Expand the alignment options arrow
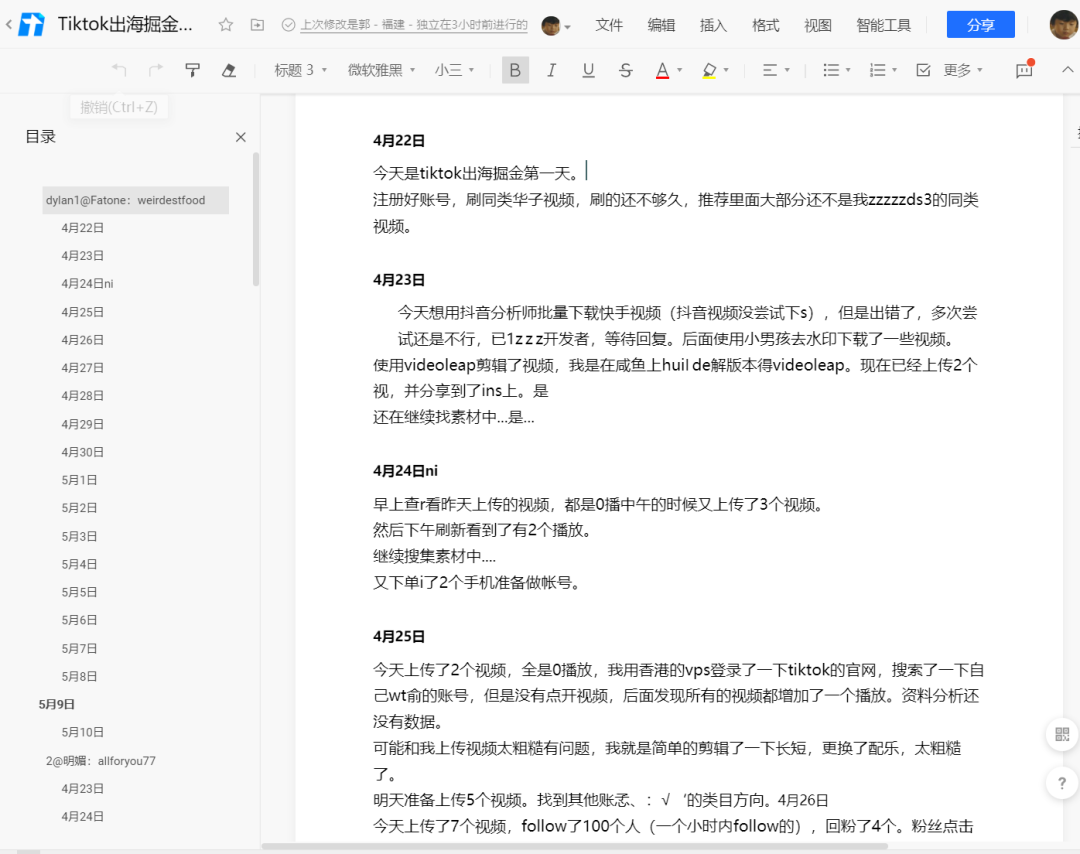1080x854 pixels. [x=787, y=70]
